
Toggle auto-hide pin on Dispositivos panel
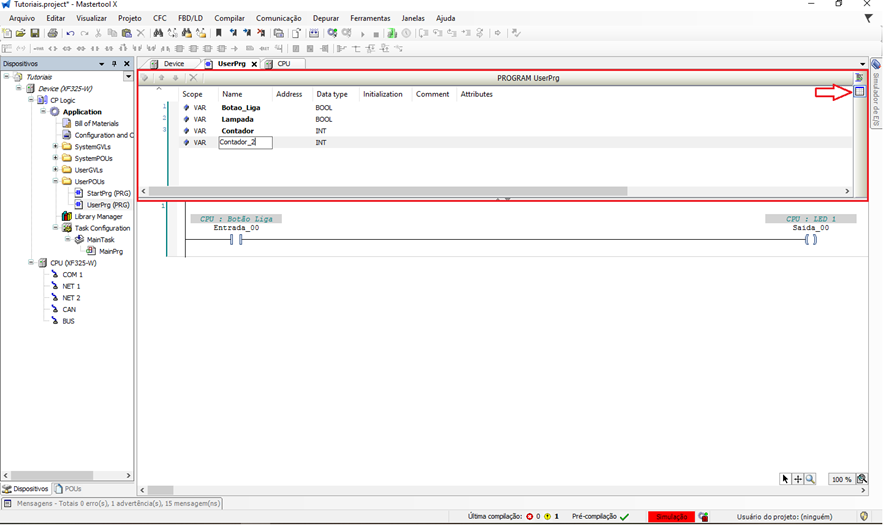coord(114,63)
